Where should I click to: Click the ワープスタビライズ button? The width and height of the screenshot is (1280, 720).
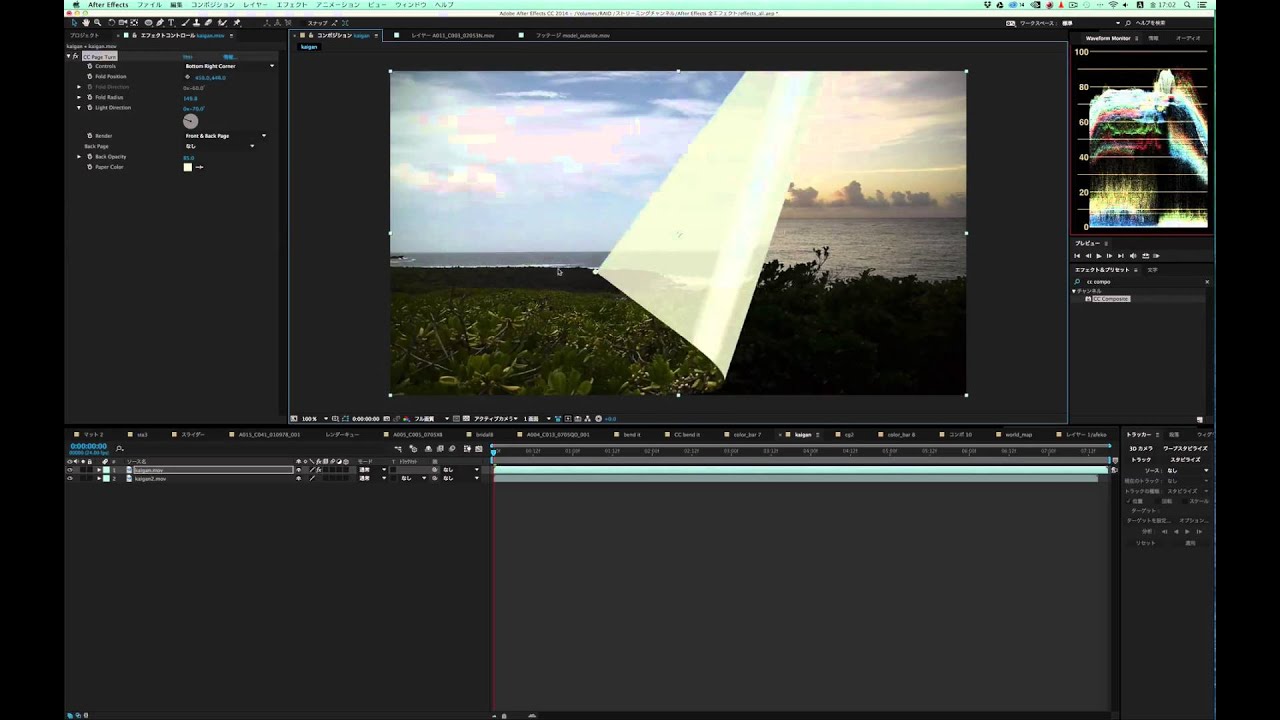tap(1185, 448)
